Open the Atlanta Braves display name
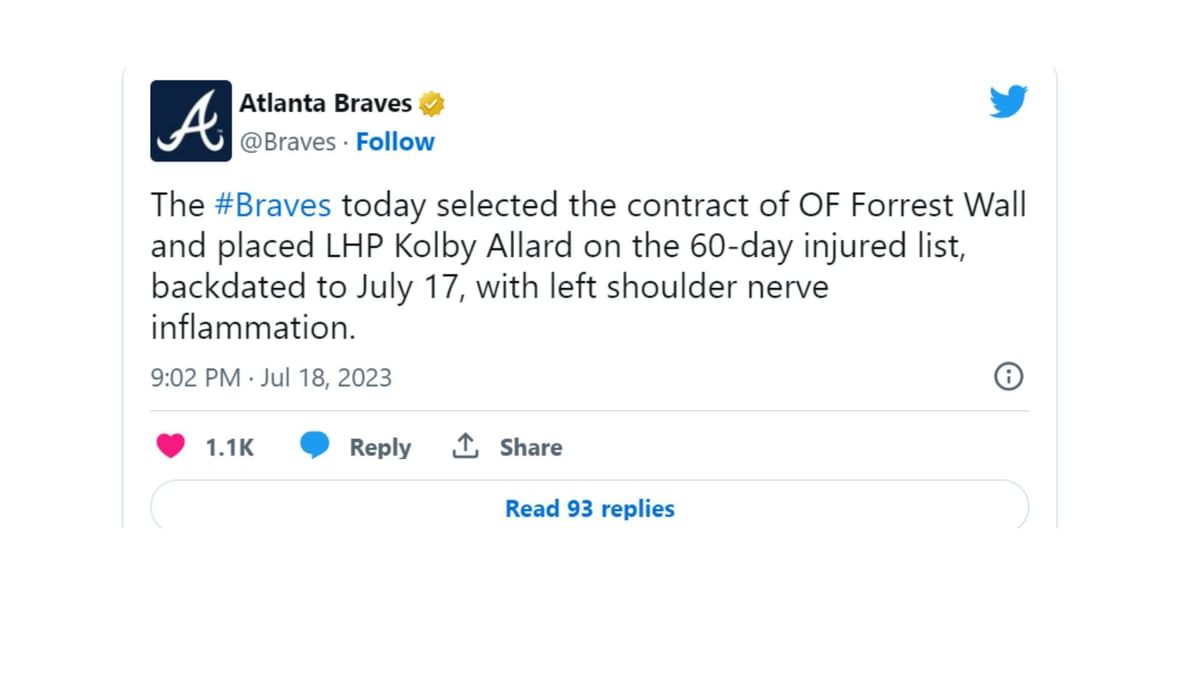This screenshot has height=675, width=1200. point(325,104)
